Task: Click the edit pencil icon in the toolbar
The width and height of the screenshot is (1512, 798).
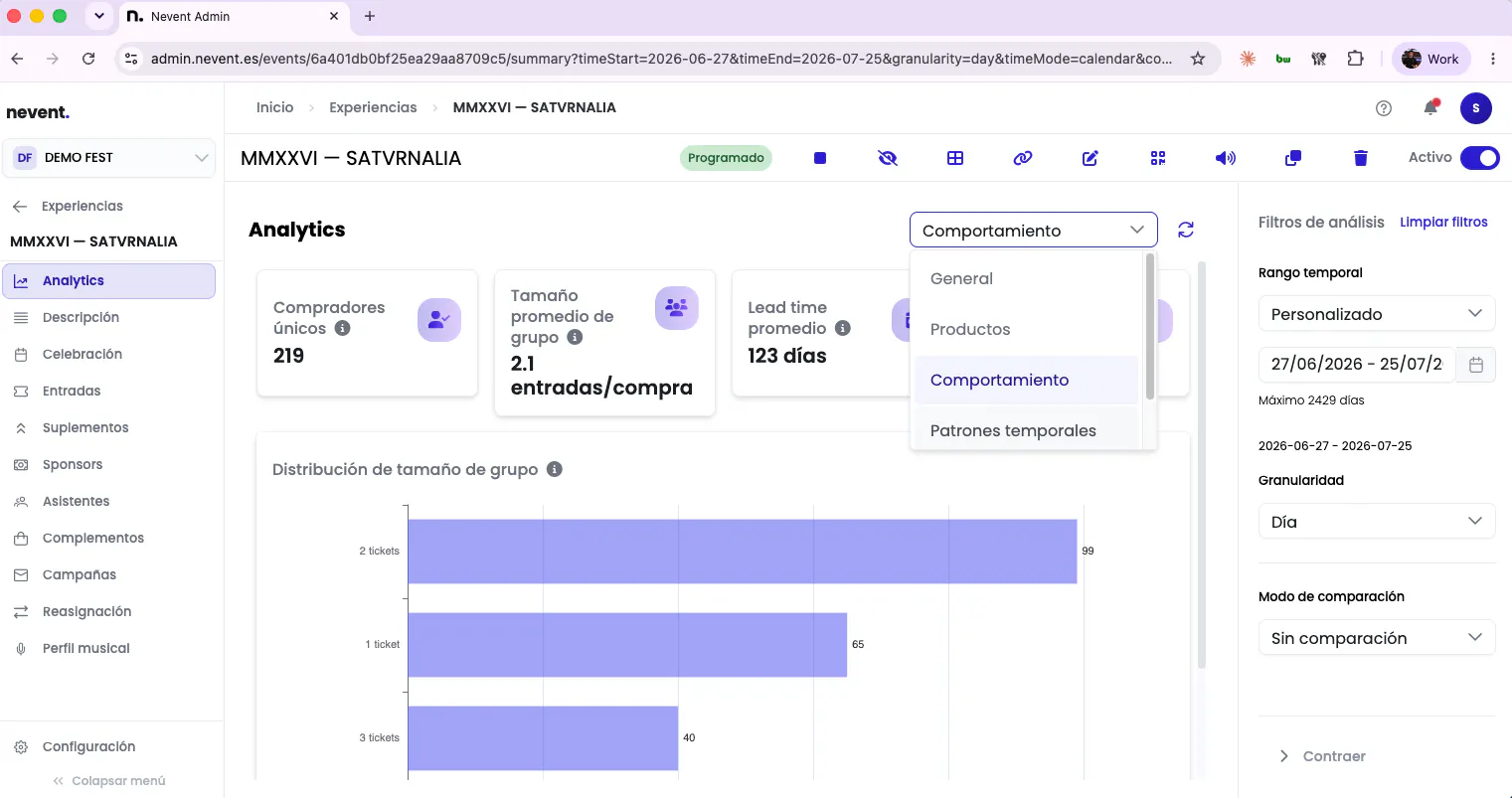Action: [1091, 158]
